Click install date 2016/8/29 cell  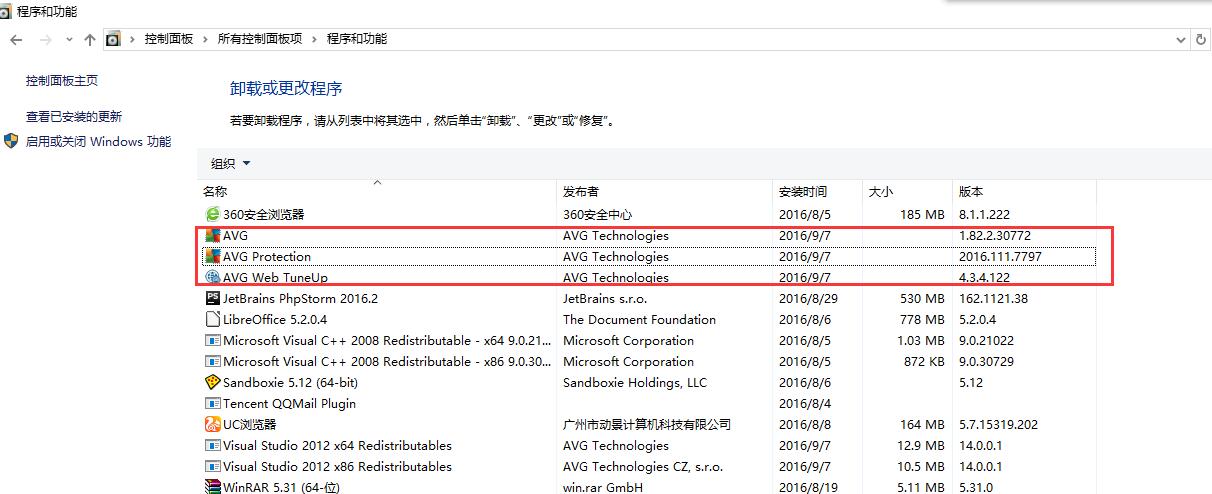[808, 299]
